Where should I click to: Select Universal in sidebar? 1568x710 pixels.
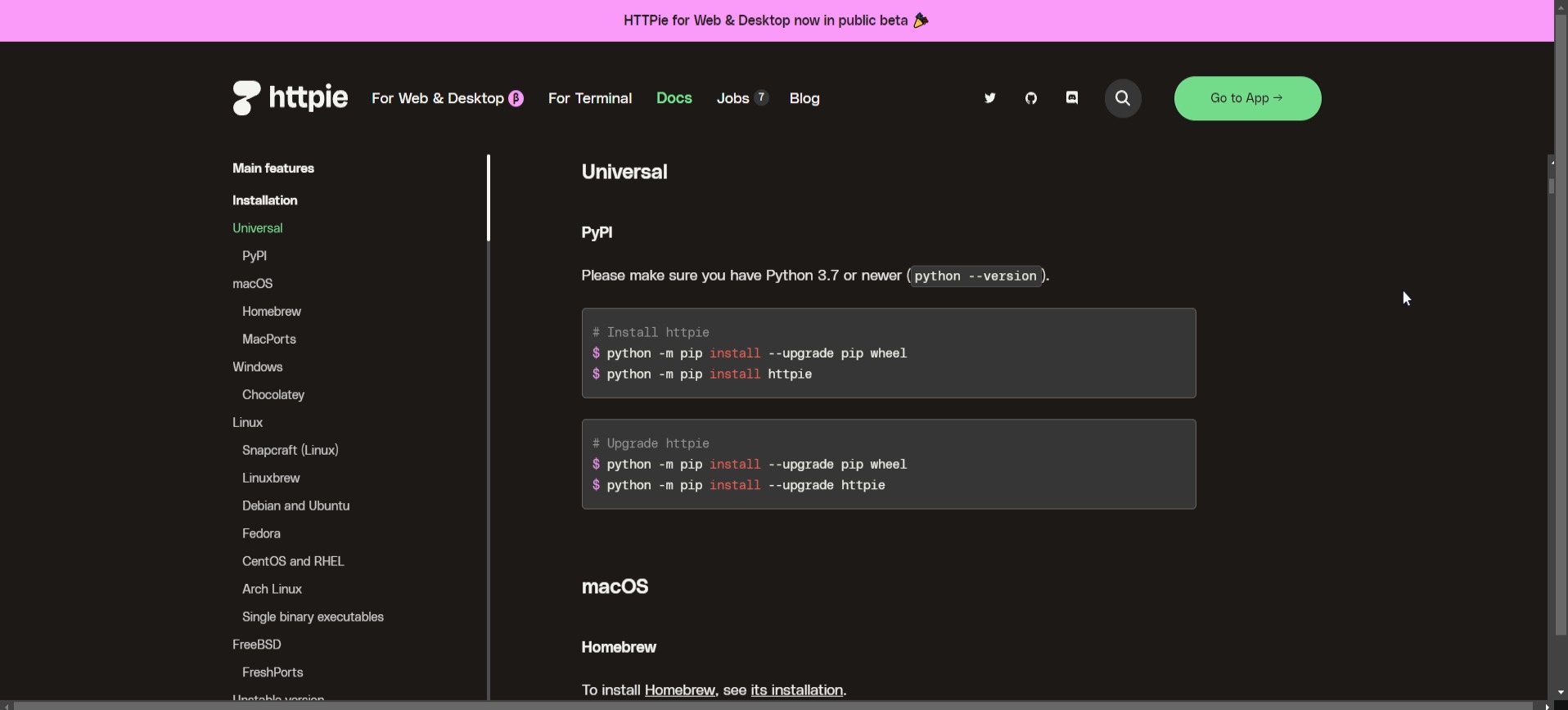coord(258,229)
